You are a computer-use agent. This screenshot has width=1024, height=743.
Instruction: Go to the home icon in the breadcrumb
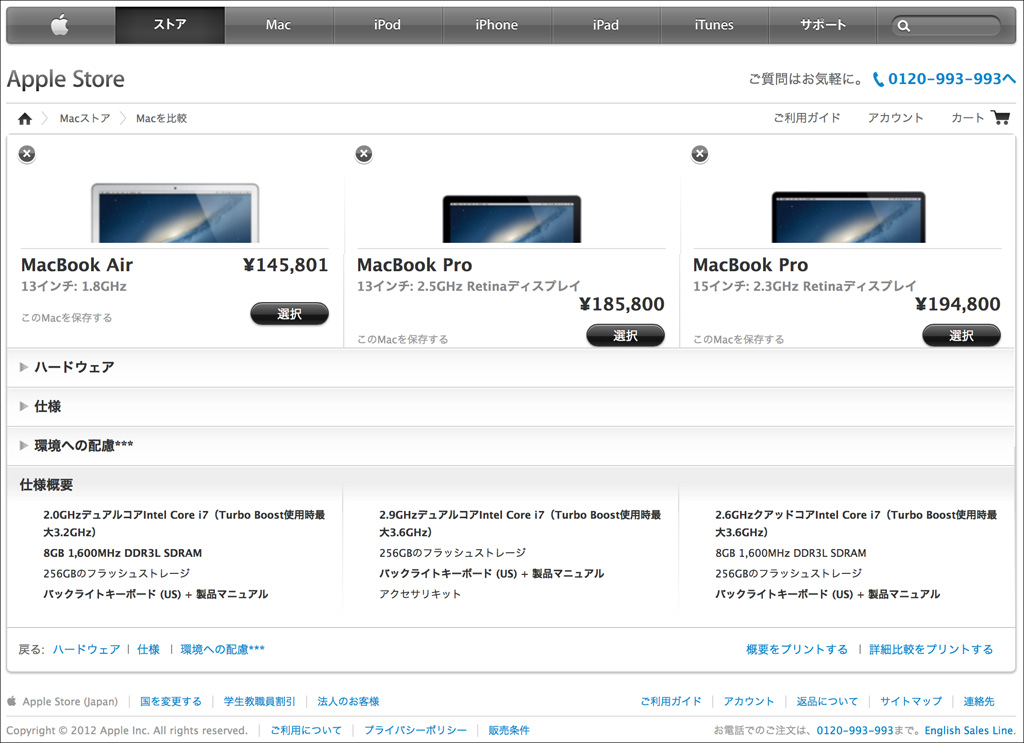(x=25, y=118)
